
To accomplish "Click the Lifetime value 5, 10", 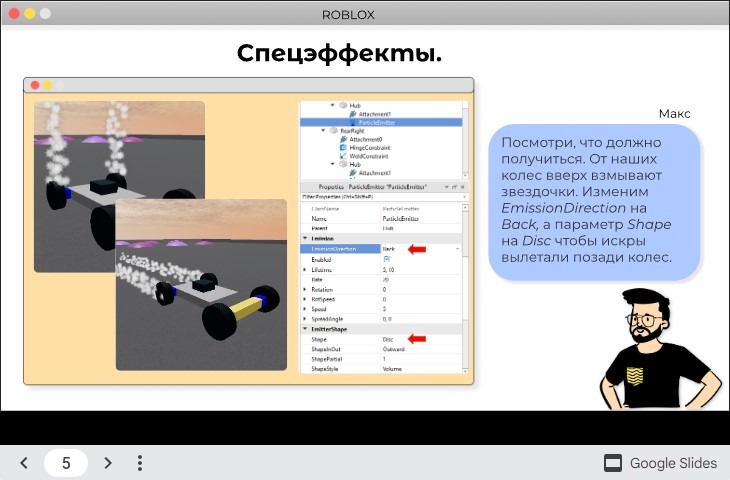I will (389, 270).
